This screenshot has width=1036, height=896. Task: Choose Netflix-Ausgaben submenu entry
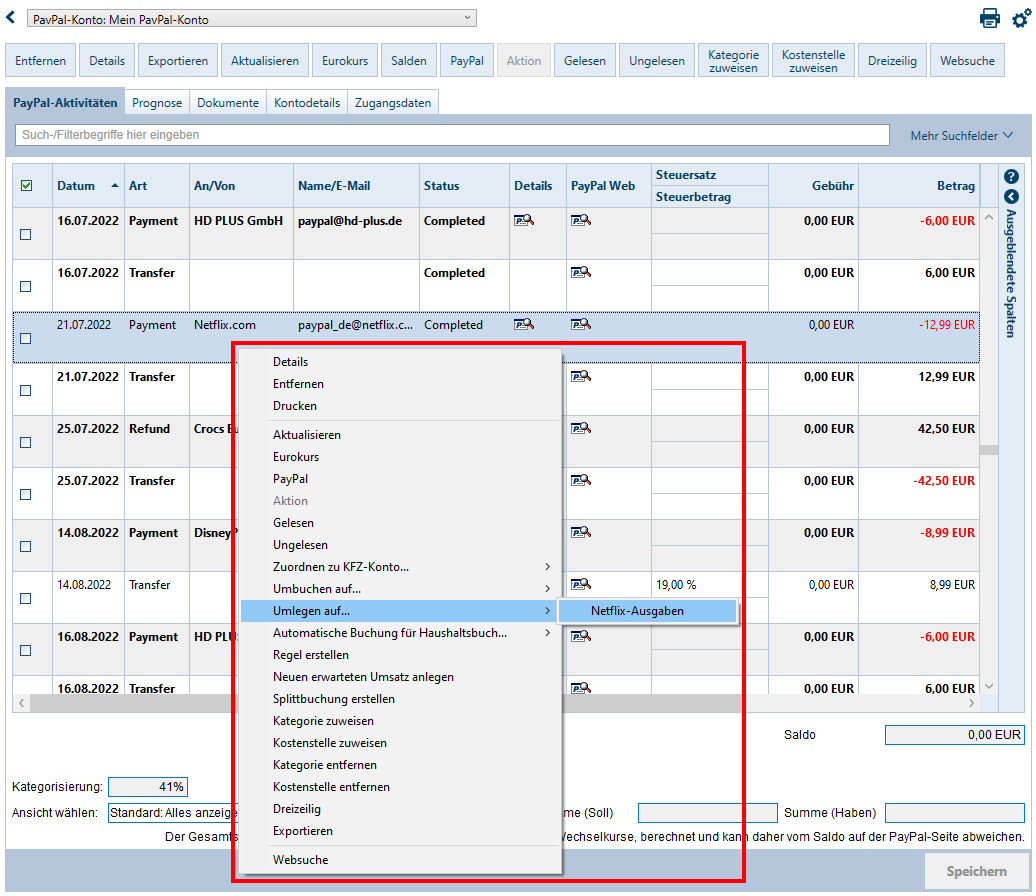click(x=648, y=611)
